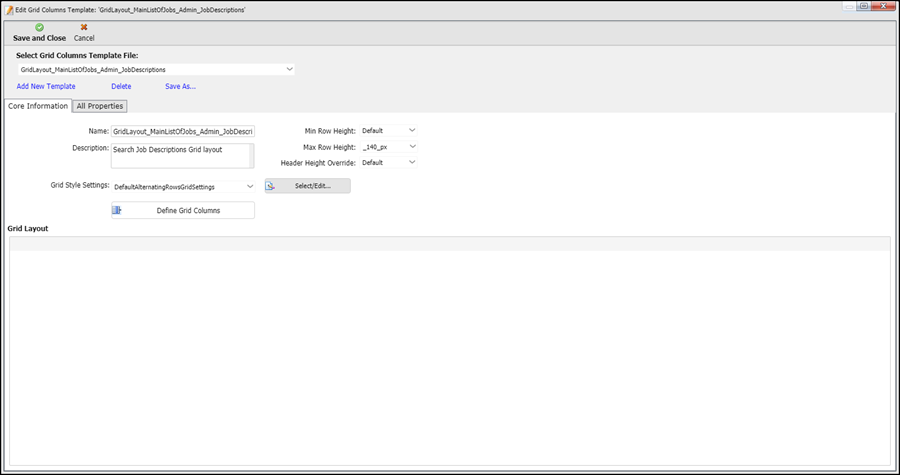Open the Min Row Height dropdown
The image size is (900, 475).
point(411,130)
